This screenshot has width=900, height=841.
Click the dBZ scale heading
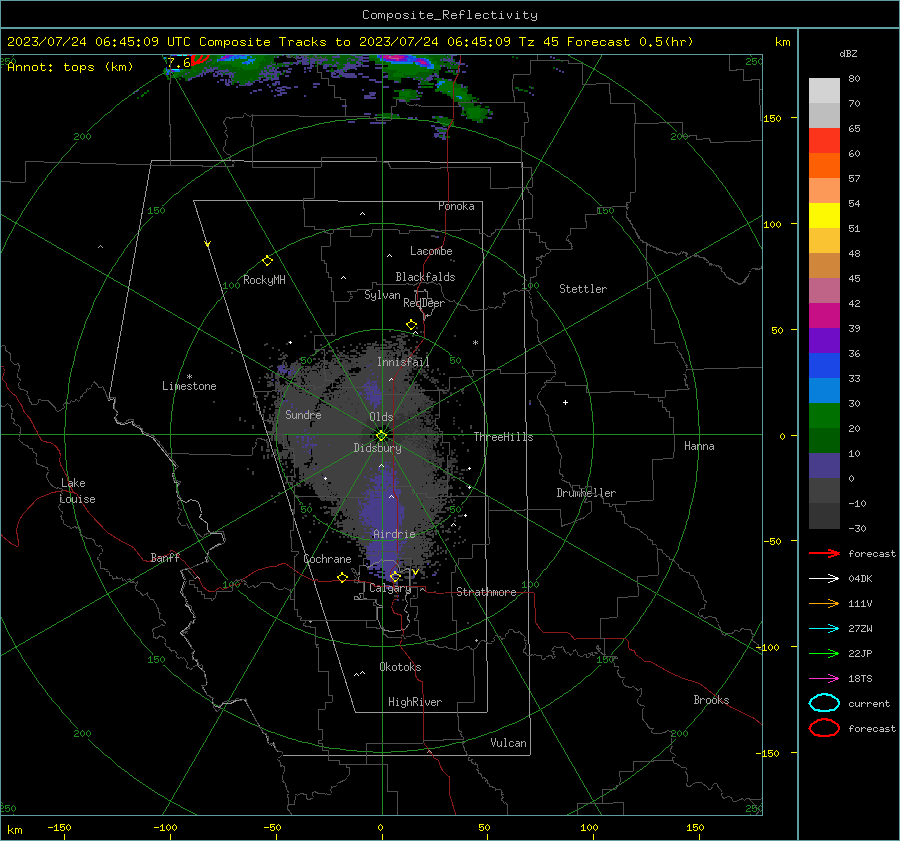click(x=848, y=54)
